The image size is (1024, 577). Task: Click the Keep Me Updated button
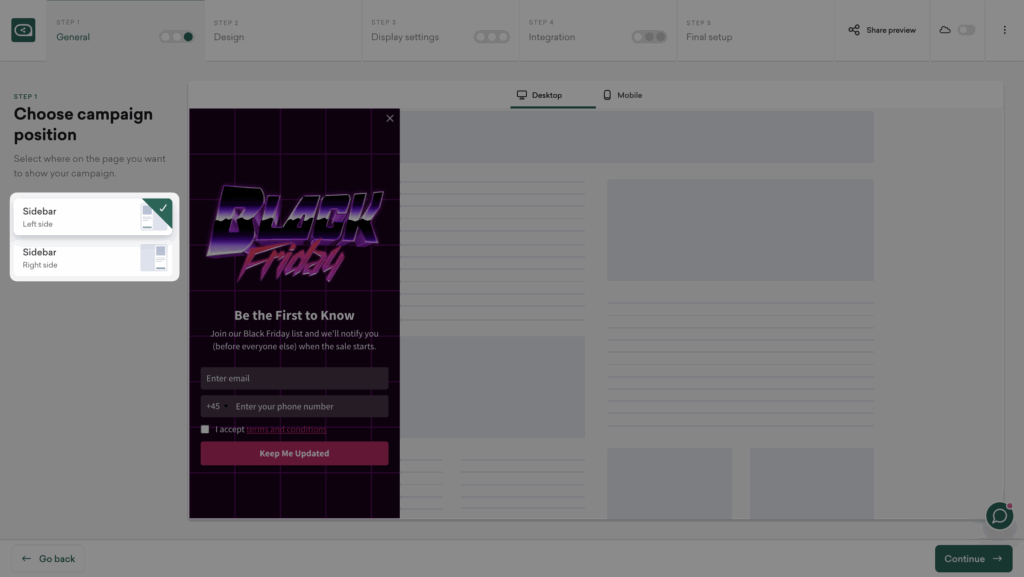pos(294,454)
